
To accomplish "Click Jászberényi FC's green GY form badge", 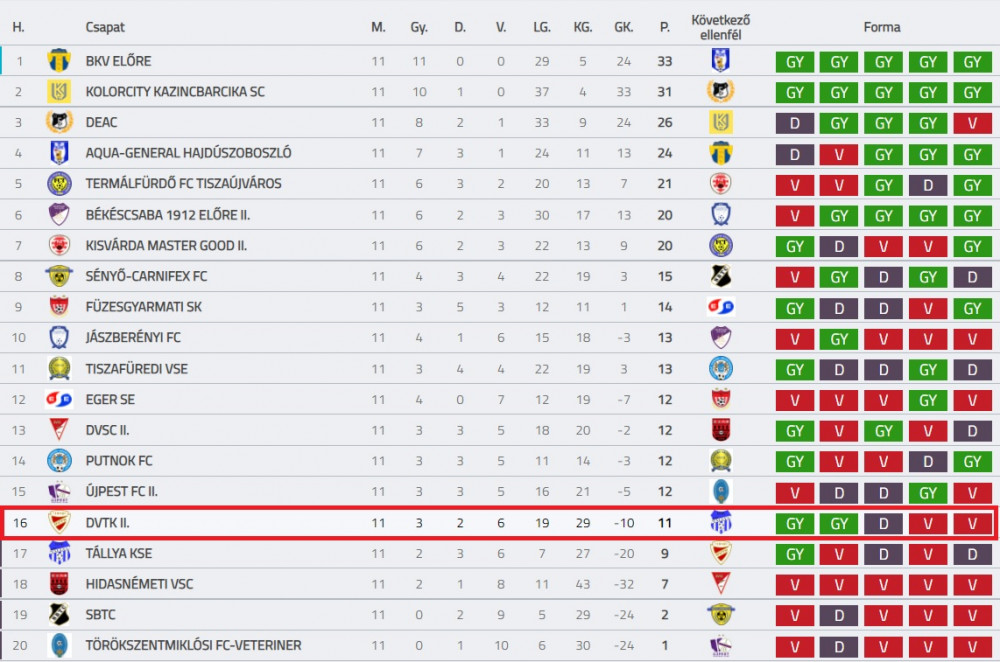I will click(839, 339).
